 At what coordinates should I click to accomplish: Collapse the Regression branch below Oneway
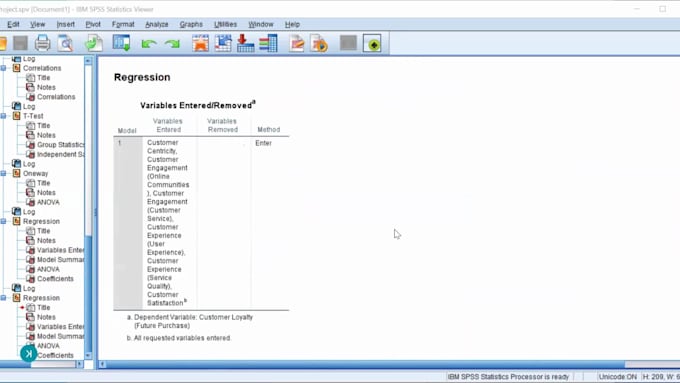click(3, 221)
